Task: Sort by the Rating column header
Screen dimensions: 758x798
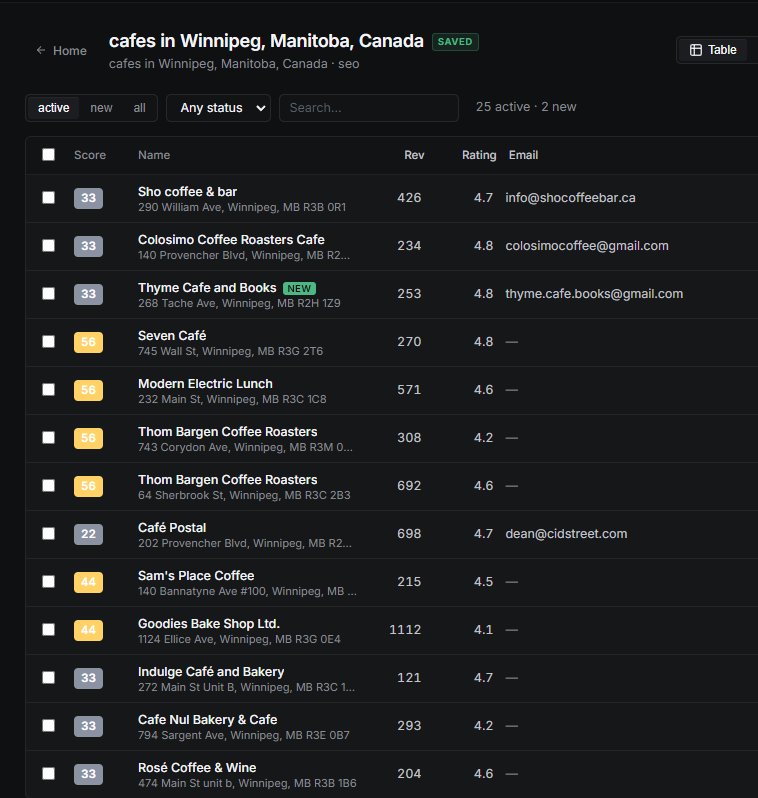Action: tap(479, 155)
